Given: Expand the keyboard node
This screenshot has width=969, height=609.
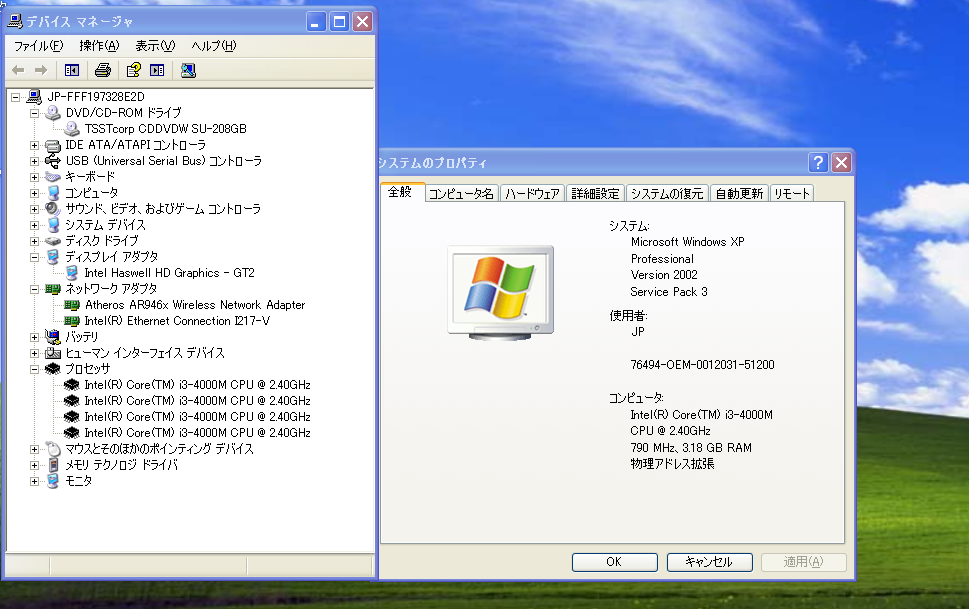Looking at the screenshot, I should (x=34, y=177).
